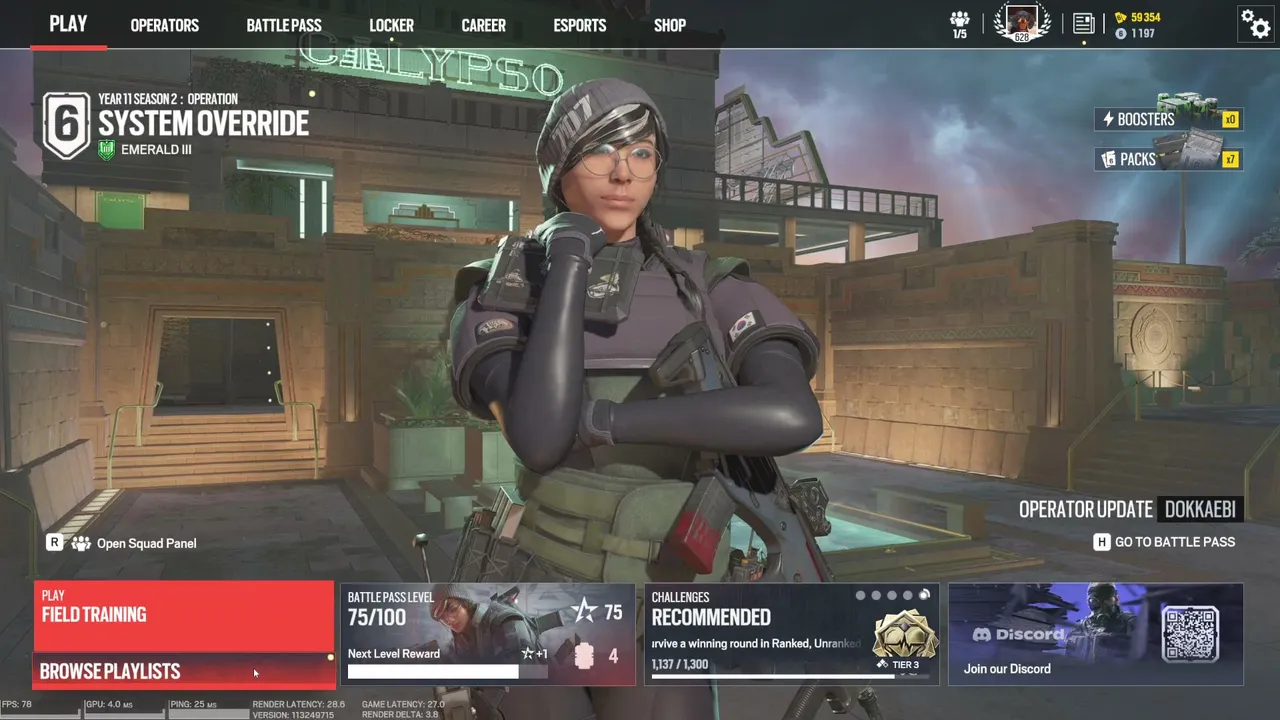This screenshot has height=720, width=1280.
Task: Click the star +1 next reward icon
Action: pyautogui.click(x=534, y=654)
